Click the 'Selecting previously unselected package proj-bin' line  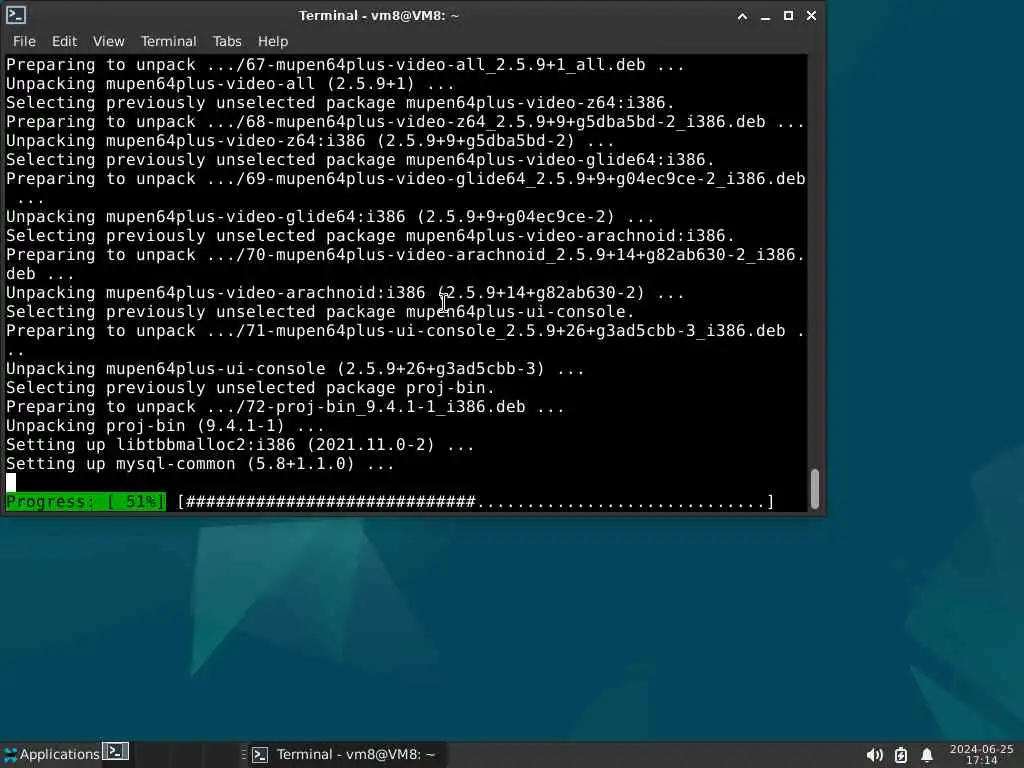click(250, 387)
